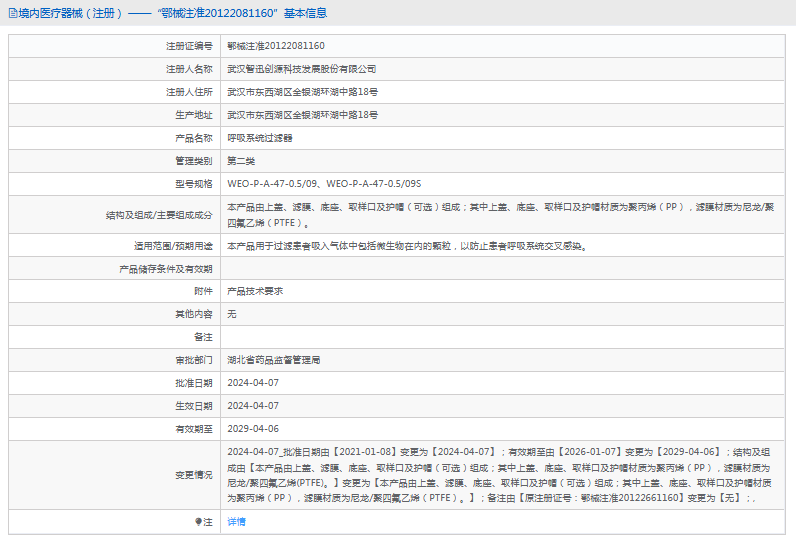Click the 有效期至 row label
Image resolution: width=796 pixels, height=543 pixels.
click(x=194, y=429)
